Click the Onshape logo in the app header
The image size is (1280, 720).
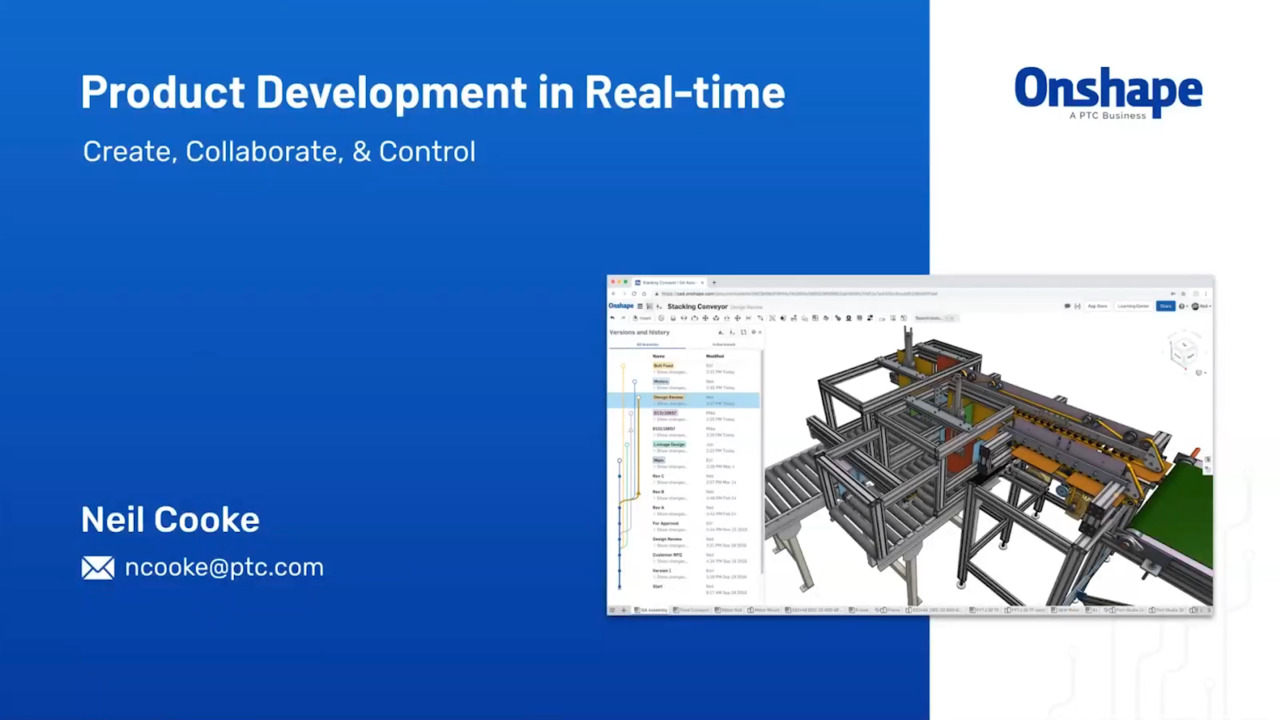[621, 306]
